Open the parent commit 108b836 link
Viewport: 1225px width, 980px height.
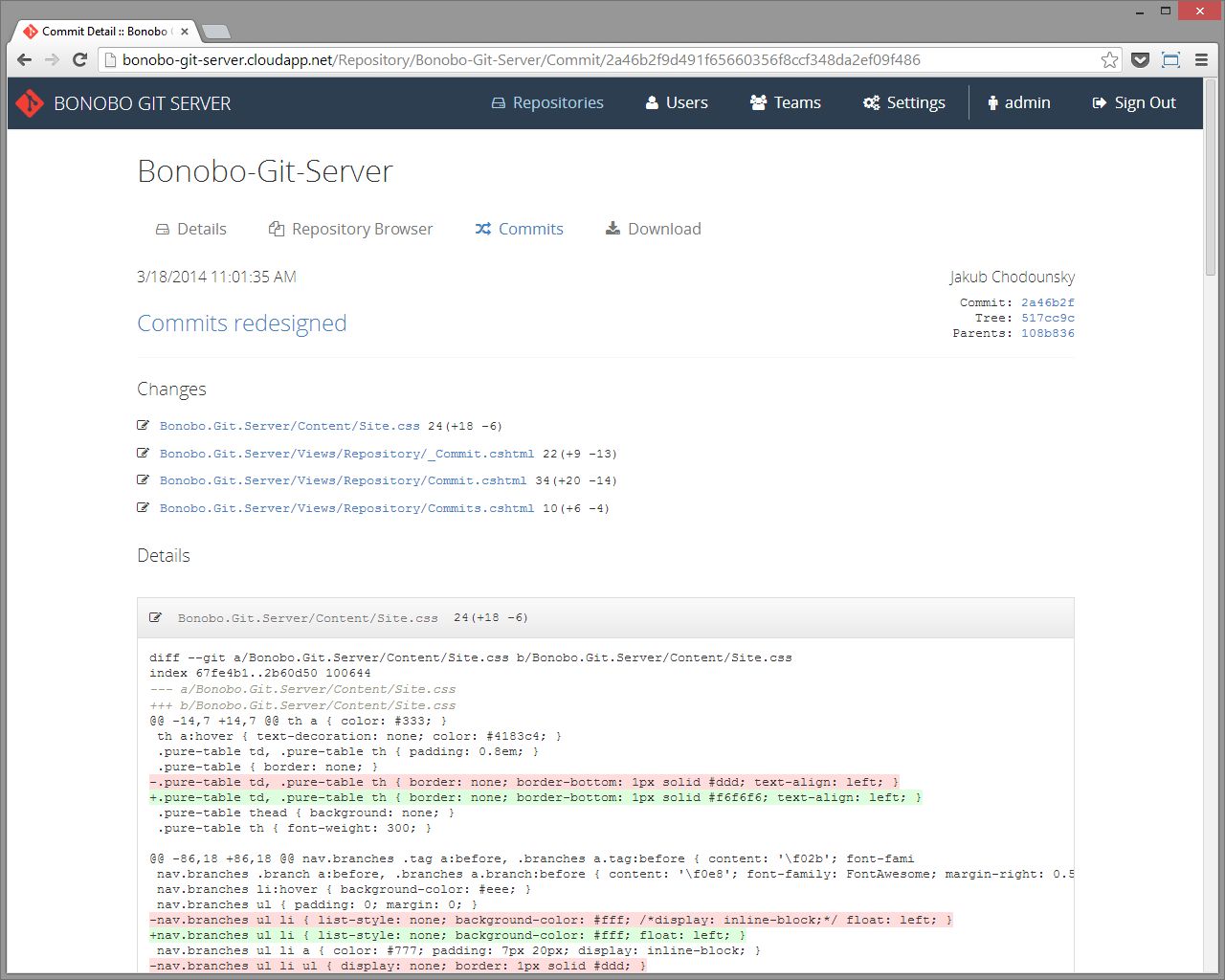1047,333
